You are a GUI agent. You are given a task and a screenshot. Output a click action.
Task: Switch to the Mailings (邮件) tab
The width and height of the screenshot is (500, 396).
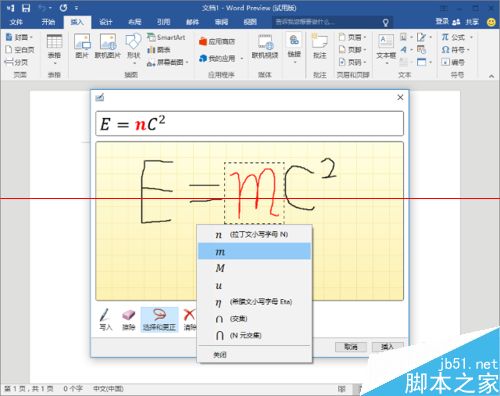tap(192, 22)
